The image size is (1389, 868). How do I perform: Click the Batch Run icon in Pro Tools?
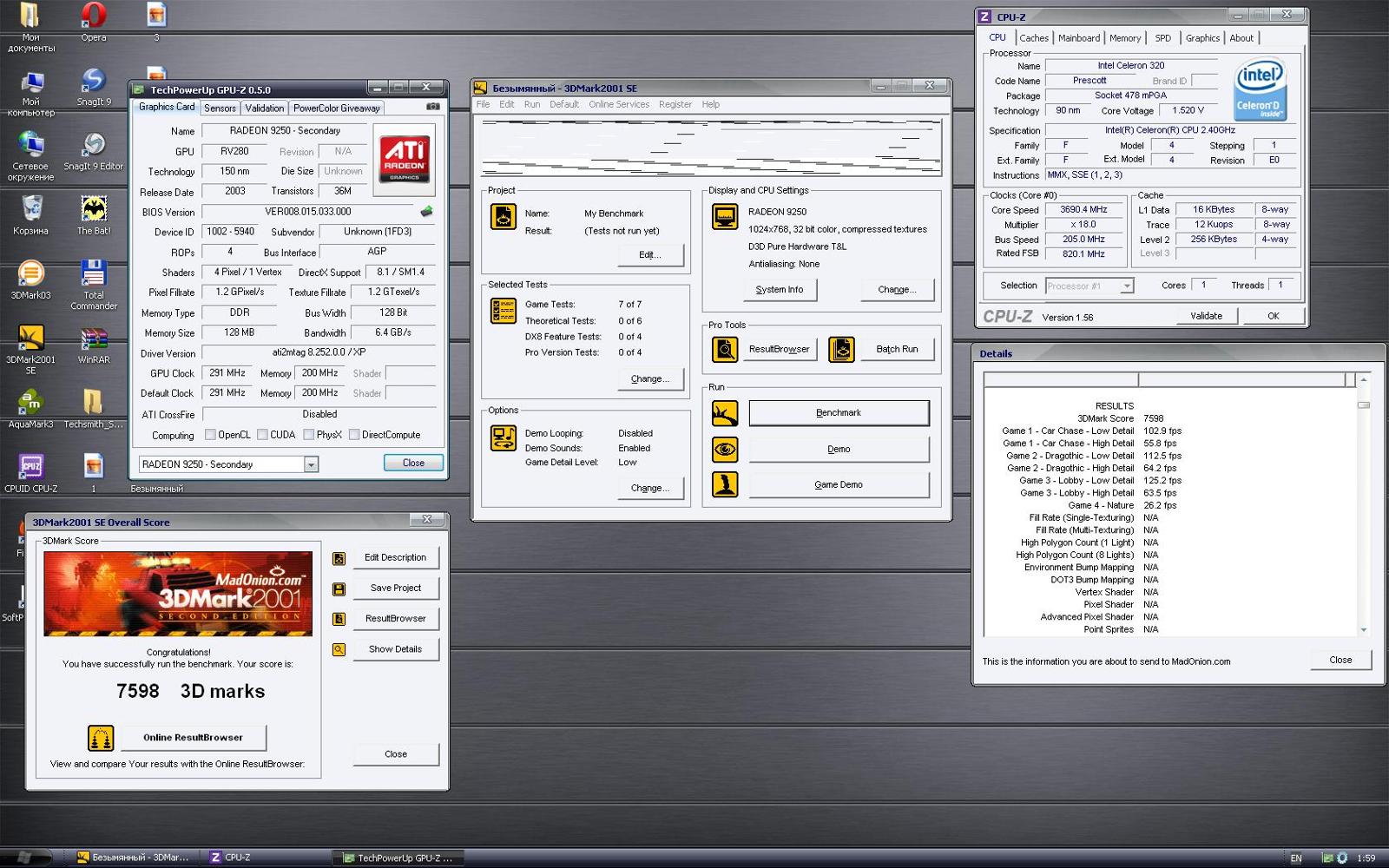841,349
